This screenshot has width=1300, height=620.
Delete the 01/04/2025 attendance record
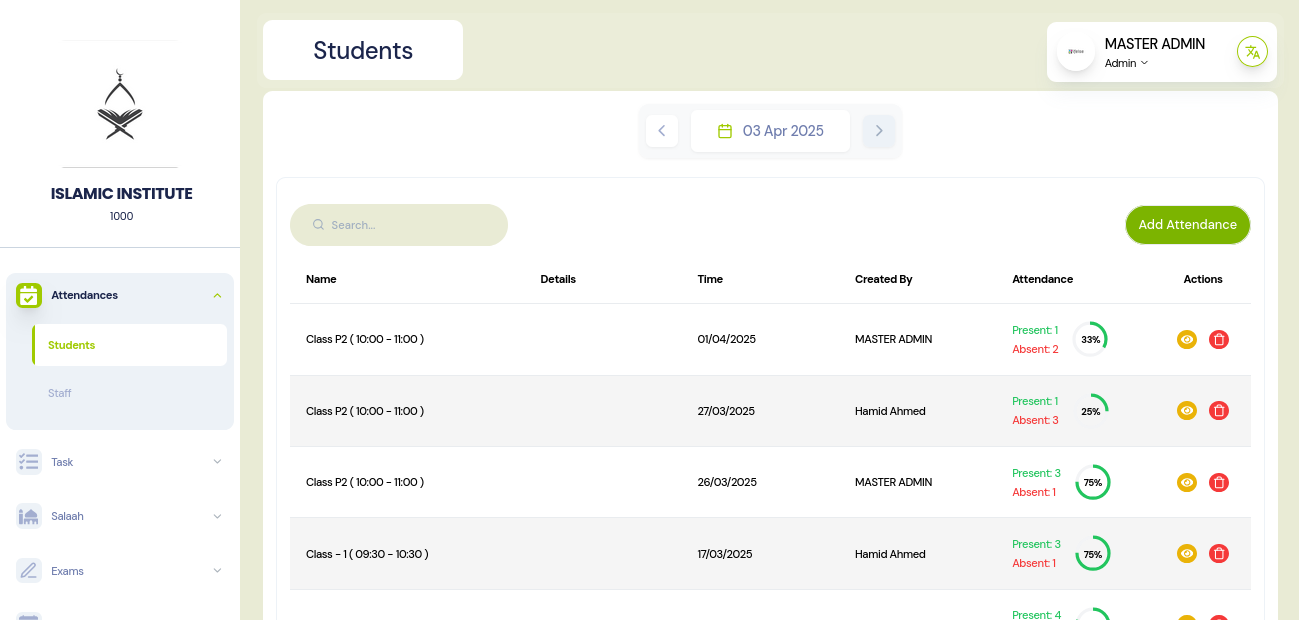(1218, 340)
